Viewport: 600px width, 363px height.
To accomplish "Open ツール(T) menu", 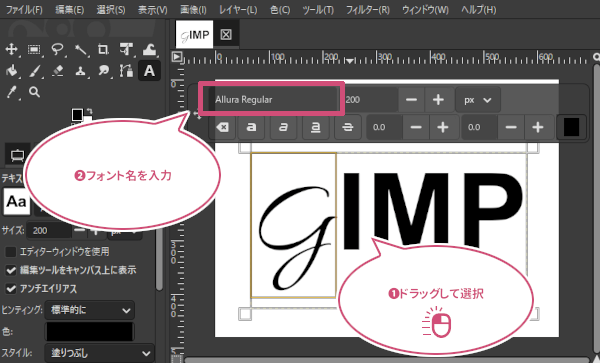I will point(318,10).
